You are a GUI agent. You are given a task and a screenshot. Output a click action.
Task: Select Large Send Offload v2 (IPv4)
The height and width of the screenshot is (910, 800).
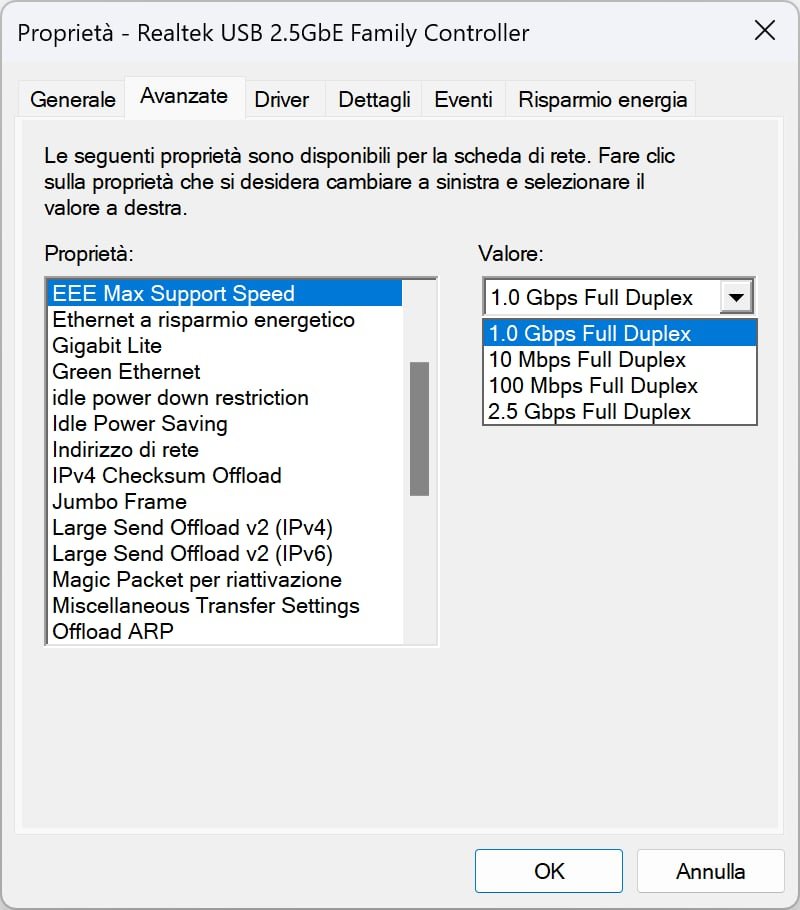tap(225, 528)
